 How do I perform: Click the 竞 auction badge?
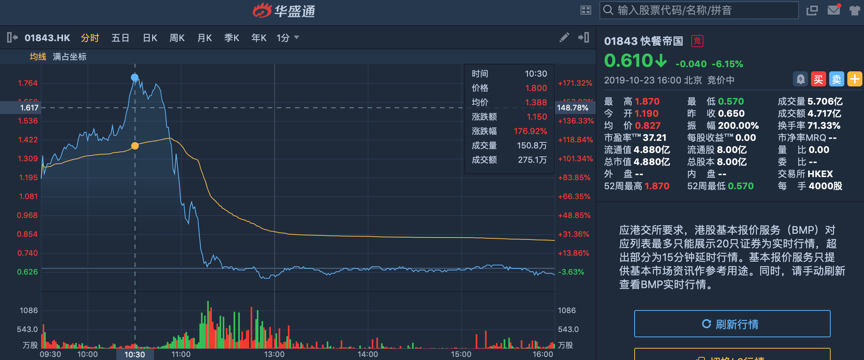click(697, 41)
